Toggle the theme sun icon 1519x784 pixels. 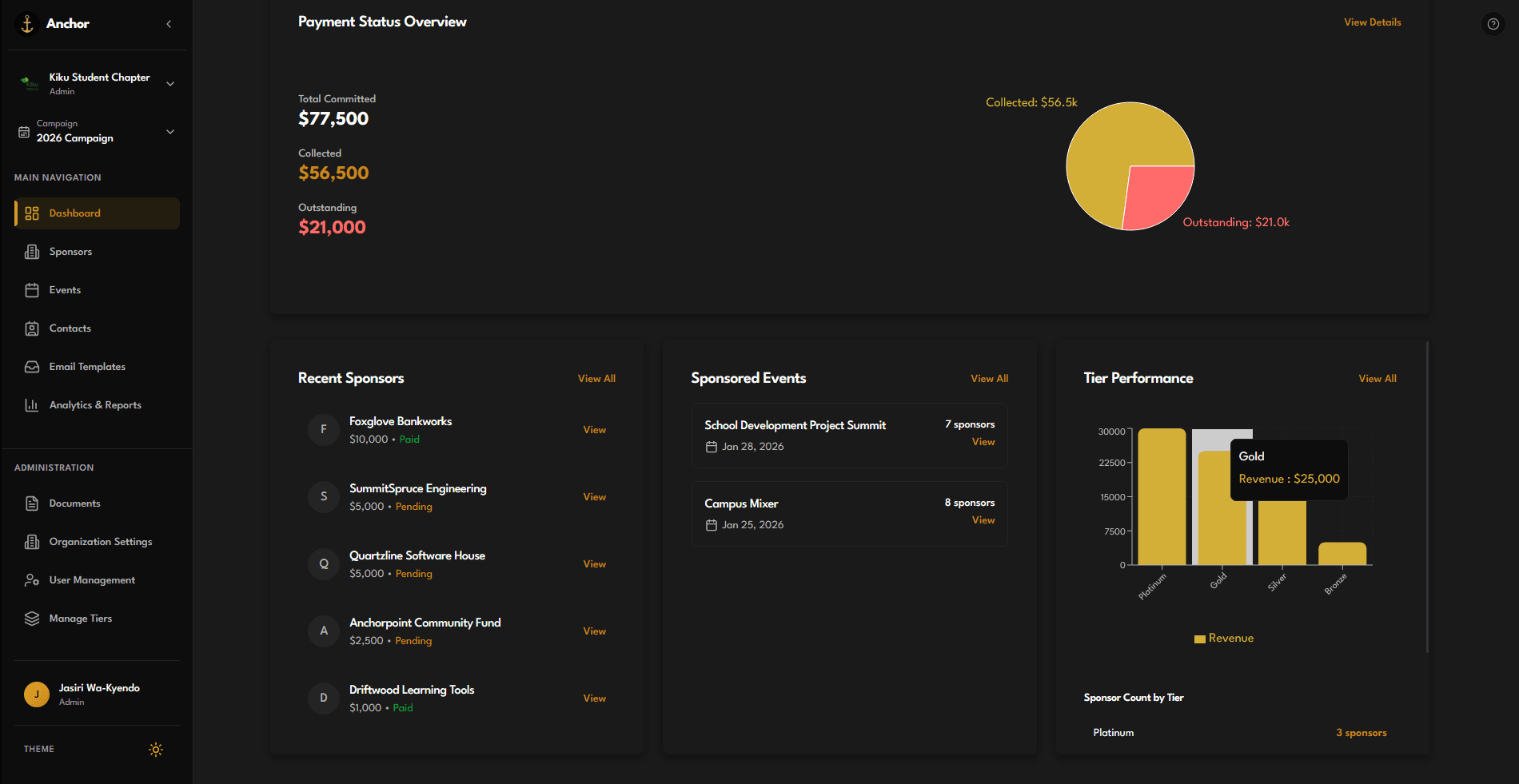click(156, 750)
